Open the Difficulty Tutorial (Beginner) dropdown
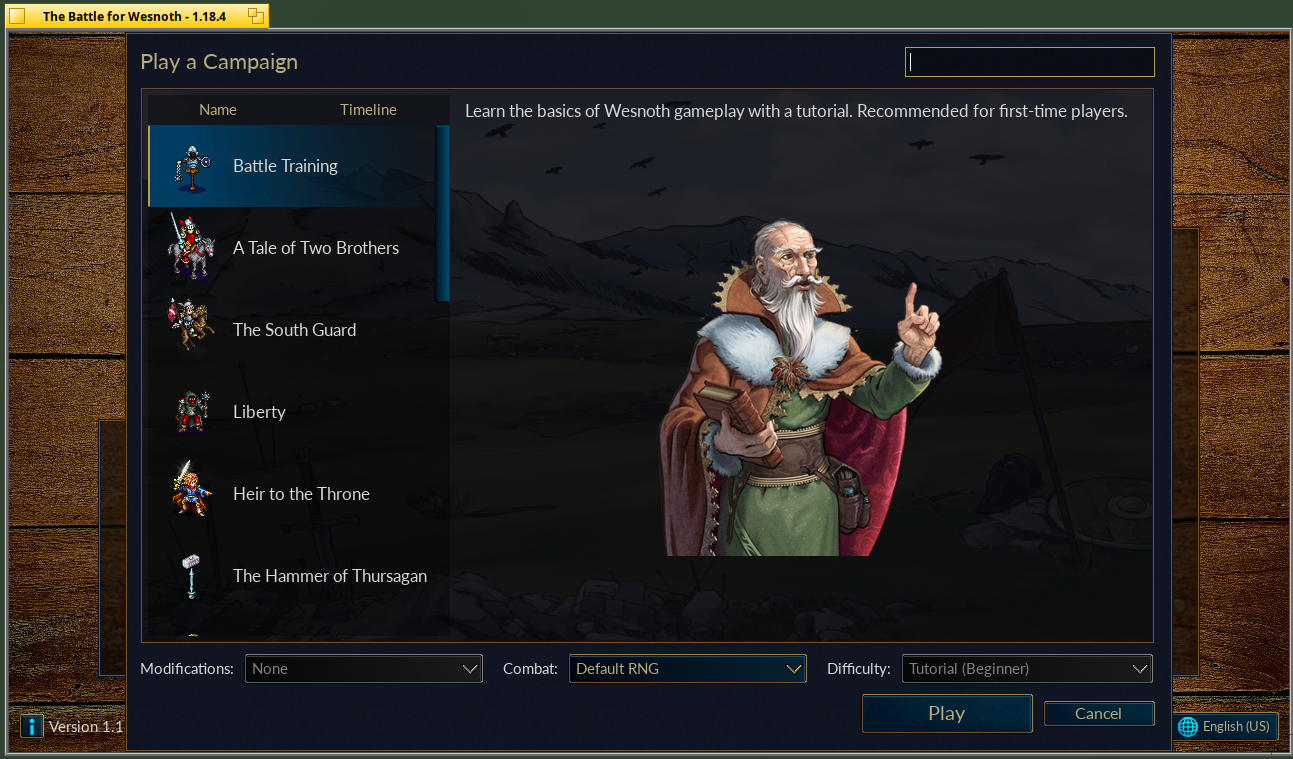Image resolution: width=1293 pixels, height=759 pixels. coord(1027,669)
